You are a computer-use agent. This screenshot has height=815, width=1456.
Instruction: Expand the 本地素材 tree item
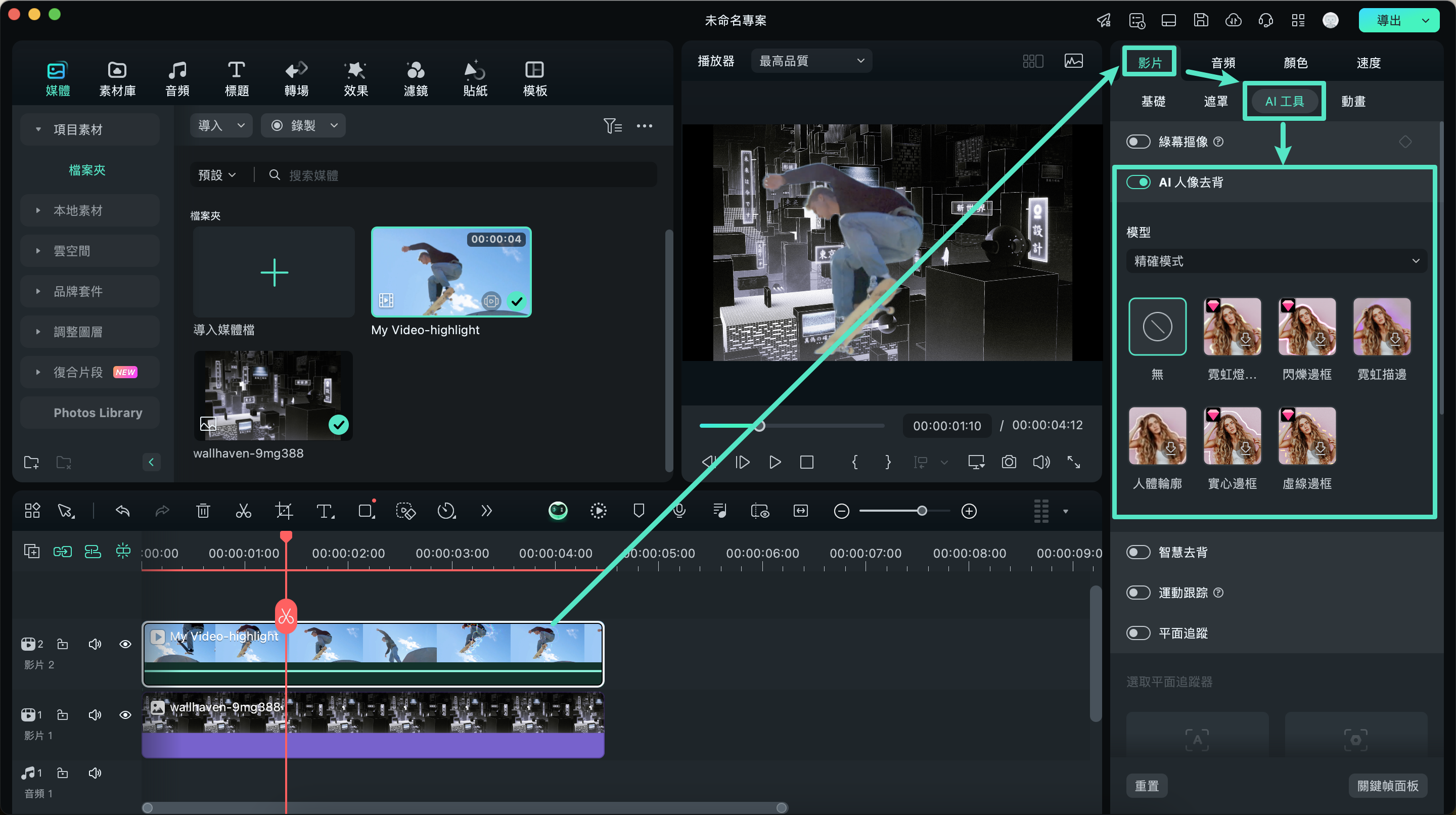tap(89, 210)
